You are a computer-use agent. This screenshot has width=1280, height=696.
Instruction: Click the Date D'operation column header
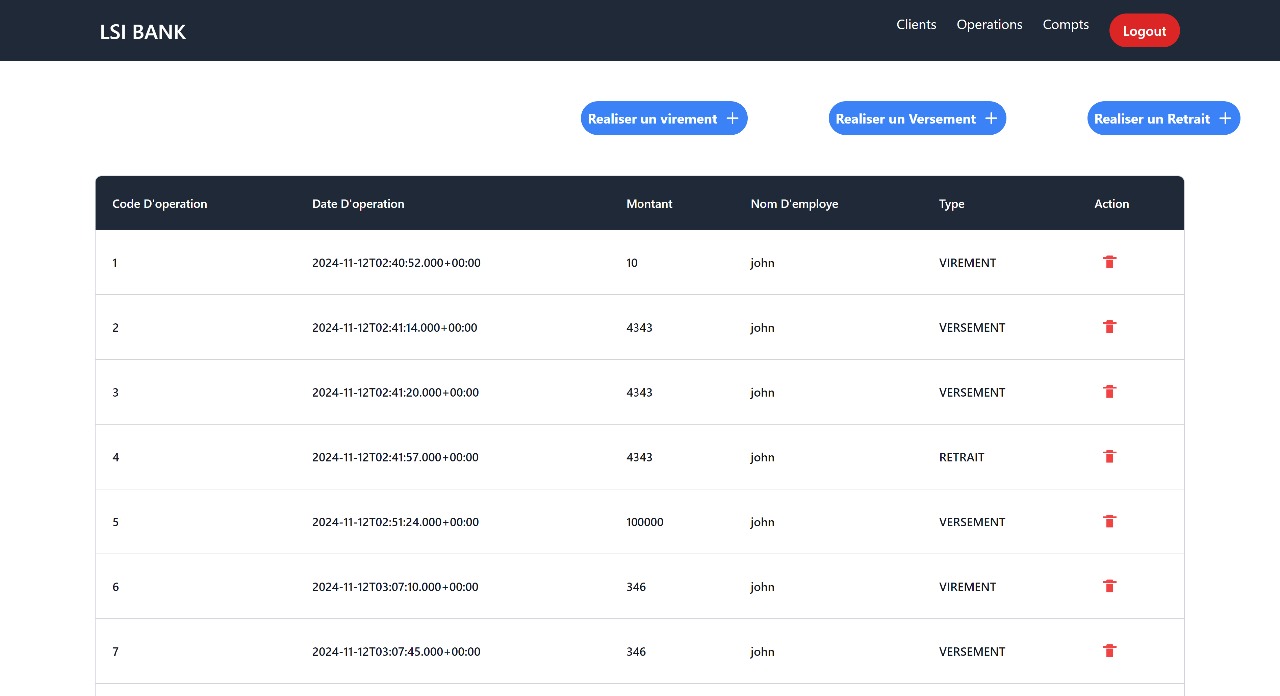point(358,204)
